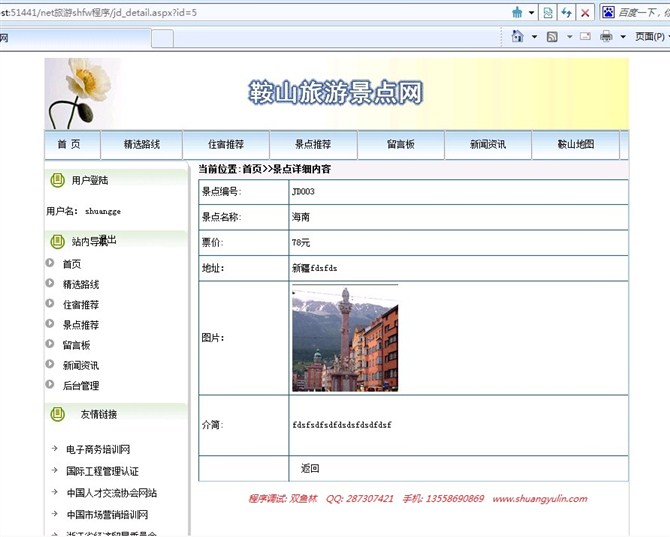The height and width of the screenshot is (537, 670).
Task: Open the 鞍山地图 navigation tab
Action: [x=576, y=144]
